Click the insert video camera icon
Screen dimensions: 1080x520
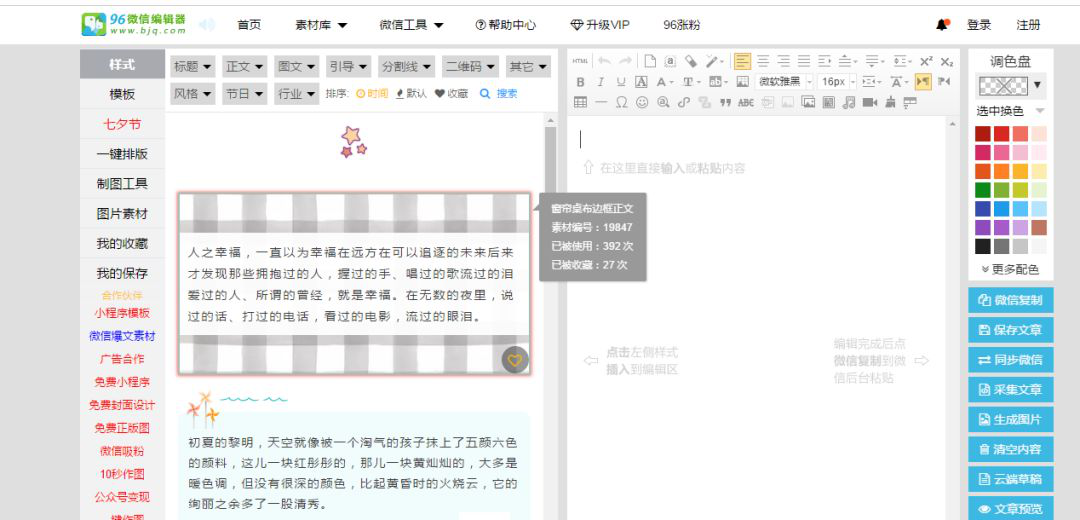(869, 102)
